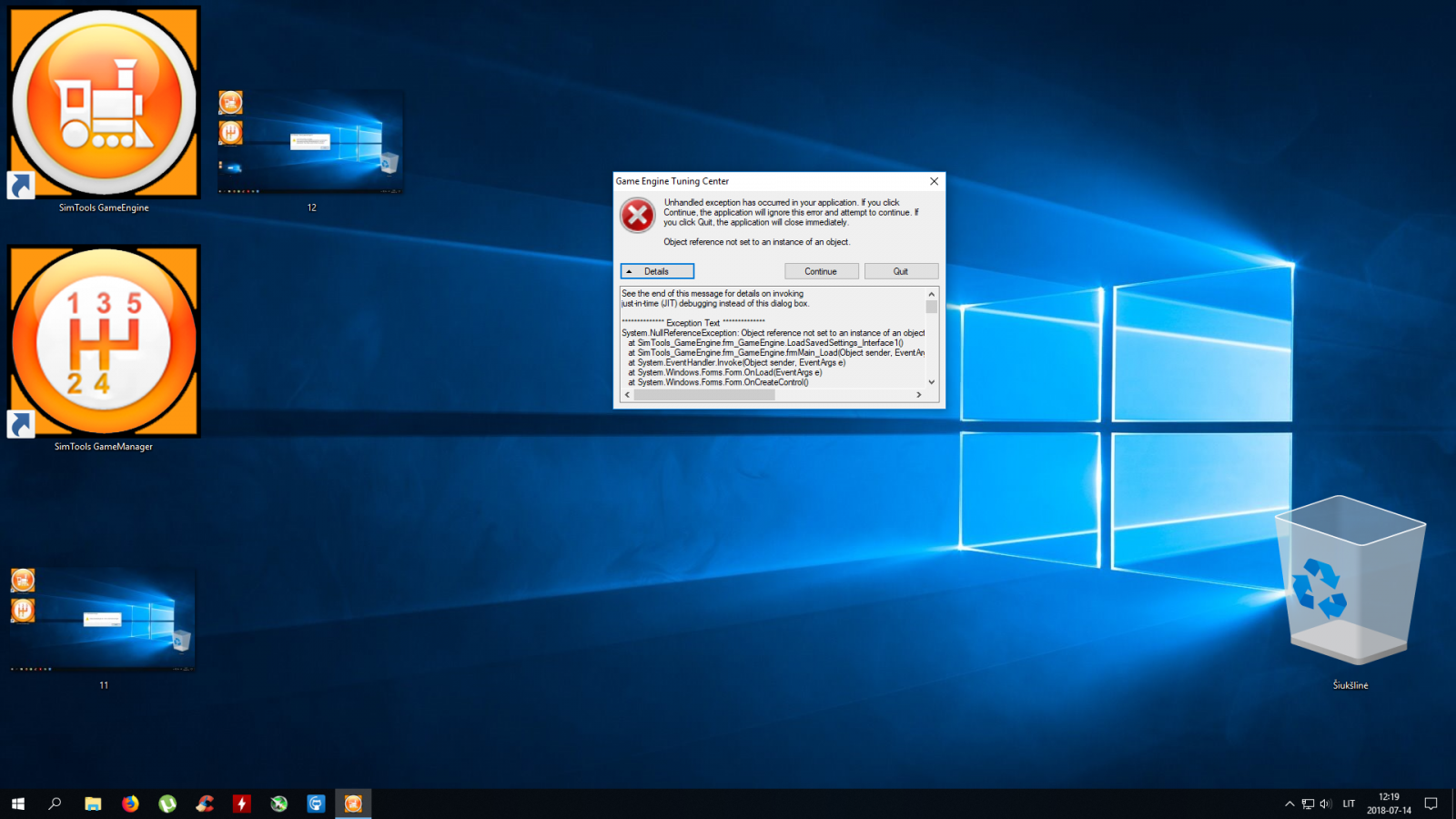Click the vertical scrollbar thumb in details box
Screen dimensions: 1456x819
pyautogui.click(x=931, y=307)
